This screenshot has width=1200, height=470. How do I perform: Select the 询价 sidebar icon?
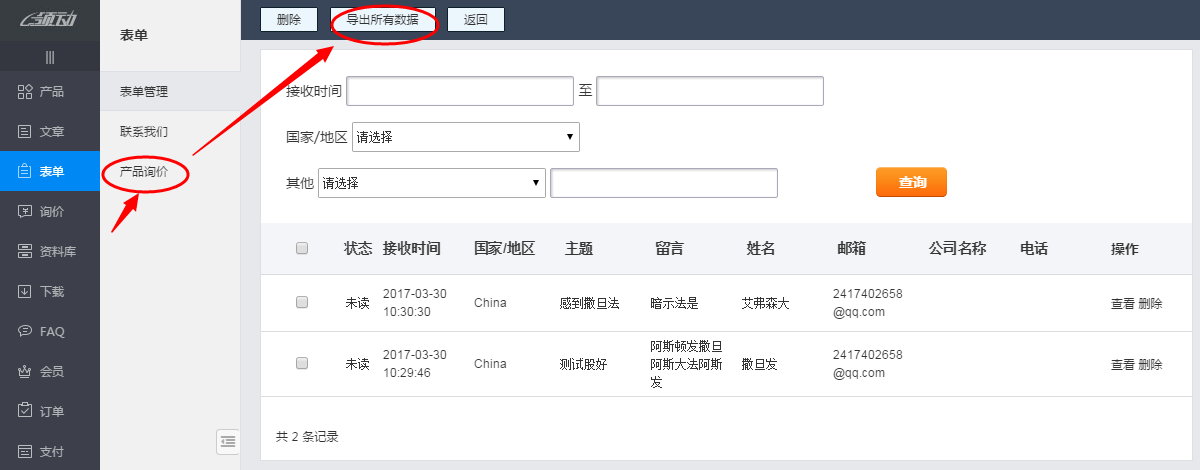[26, 211]
